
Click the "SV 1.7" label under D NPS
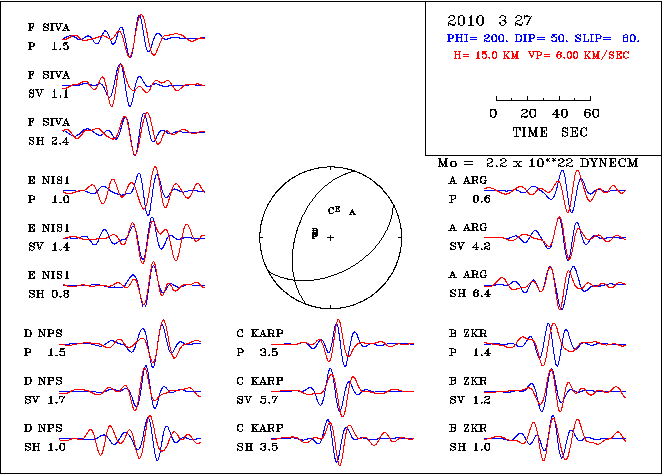(45, 400)
